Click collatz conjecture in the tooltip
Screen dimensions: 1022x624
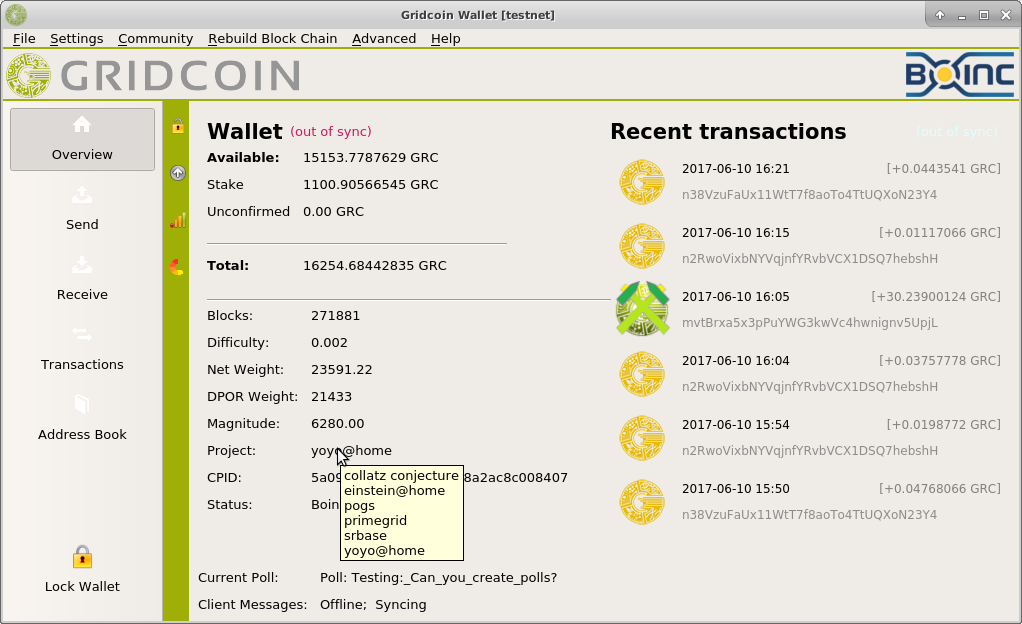(402, 475)
